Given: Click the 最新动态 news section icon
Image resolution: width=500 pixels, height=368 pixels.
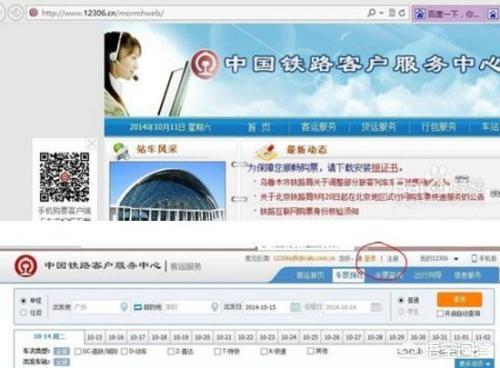Looking at the screenshot, I should click(267, 152).
